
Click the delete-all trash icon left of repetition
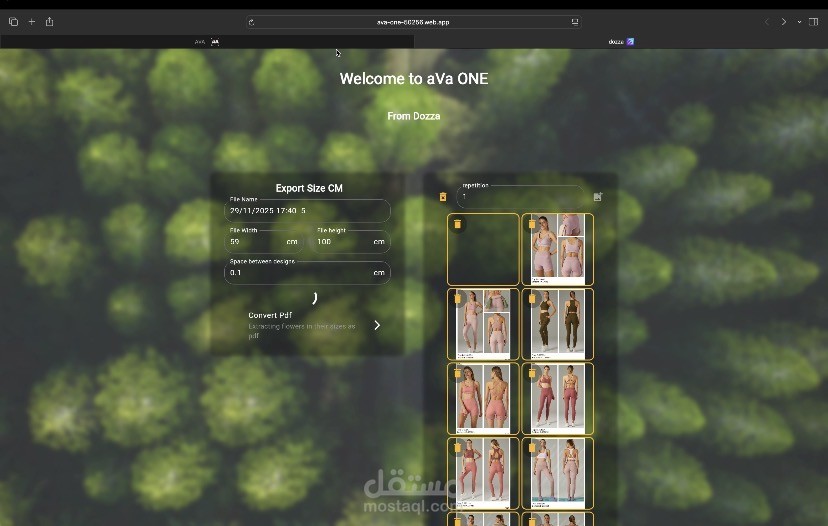click(x=443, y=196)
